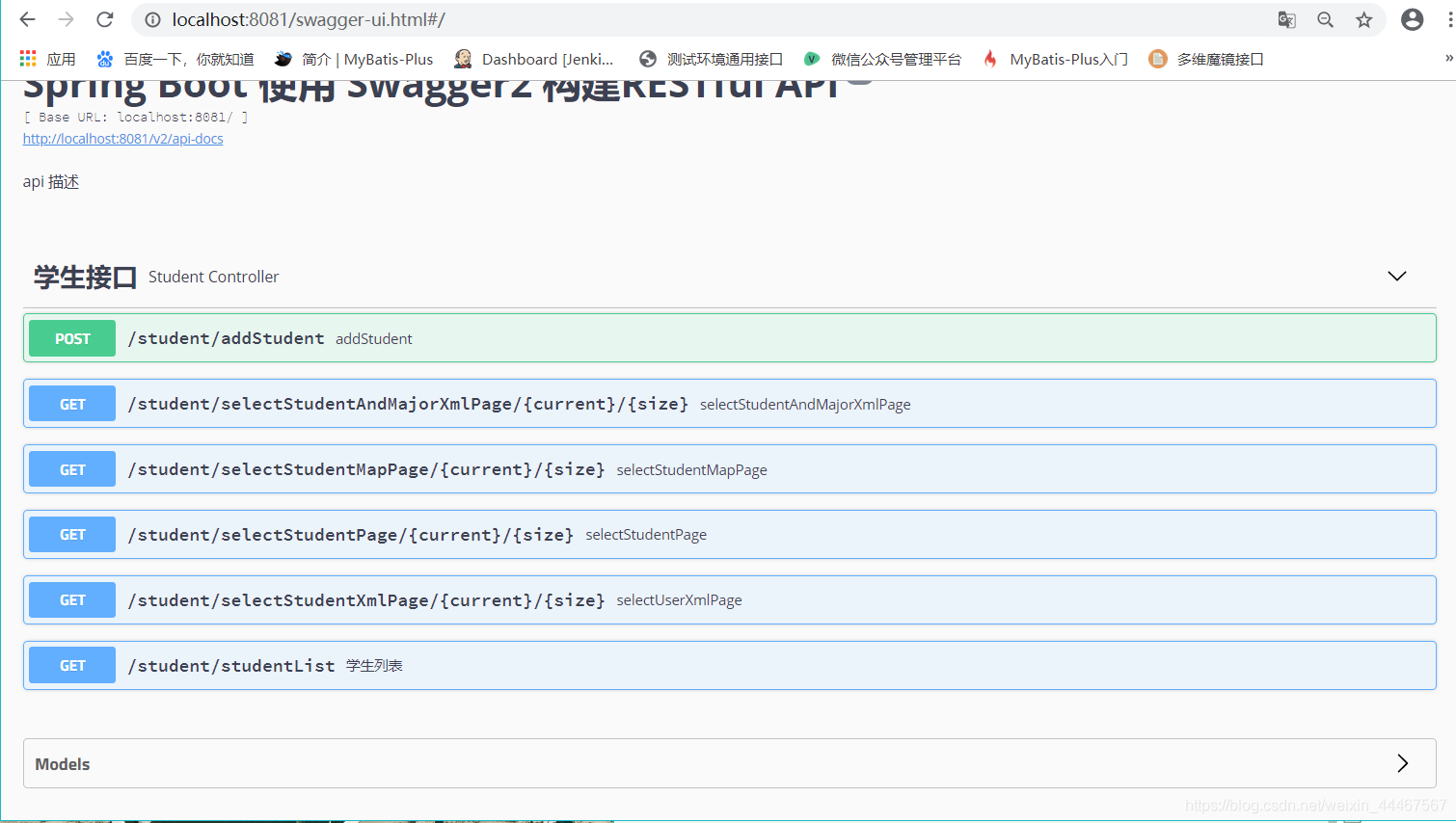
Task: Click the 学生接口 section title
Action: click(x=85, y=277)
